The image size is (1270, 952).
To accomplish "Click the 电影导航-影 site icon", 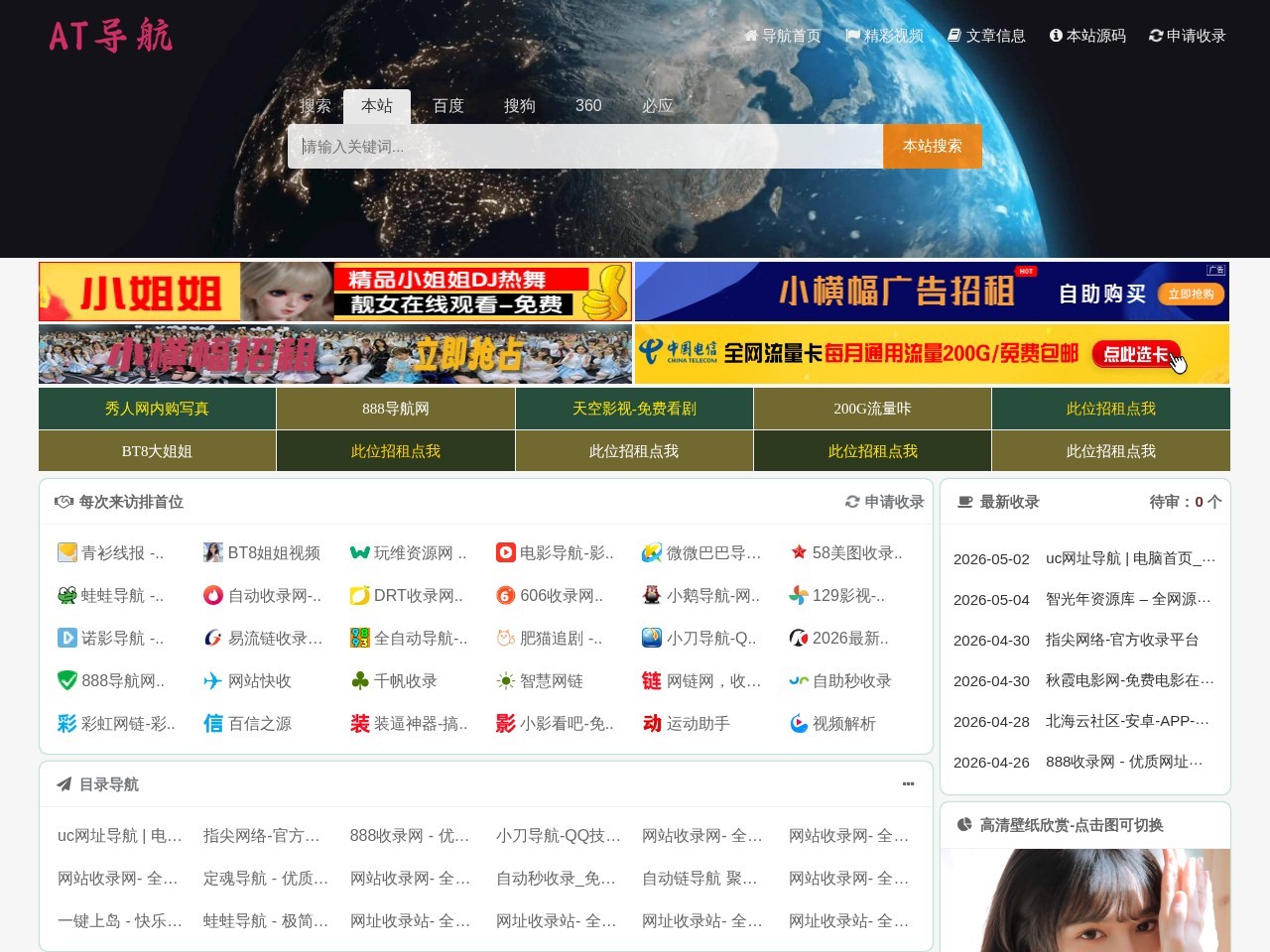I will tap(506, 552).
